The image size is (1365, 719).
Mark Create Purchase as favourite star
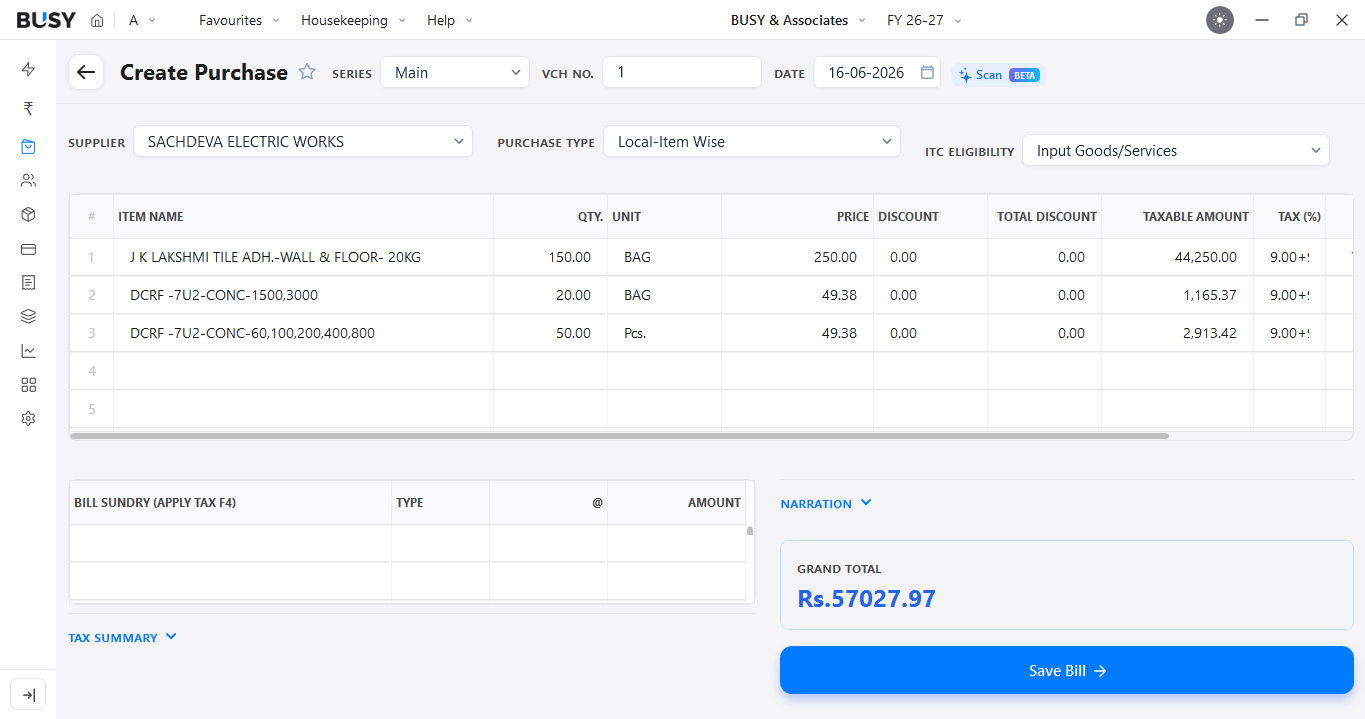pos(307,72)
